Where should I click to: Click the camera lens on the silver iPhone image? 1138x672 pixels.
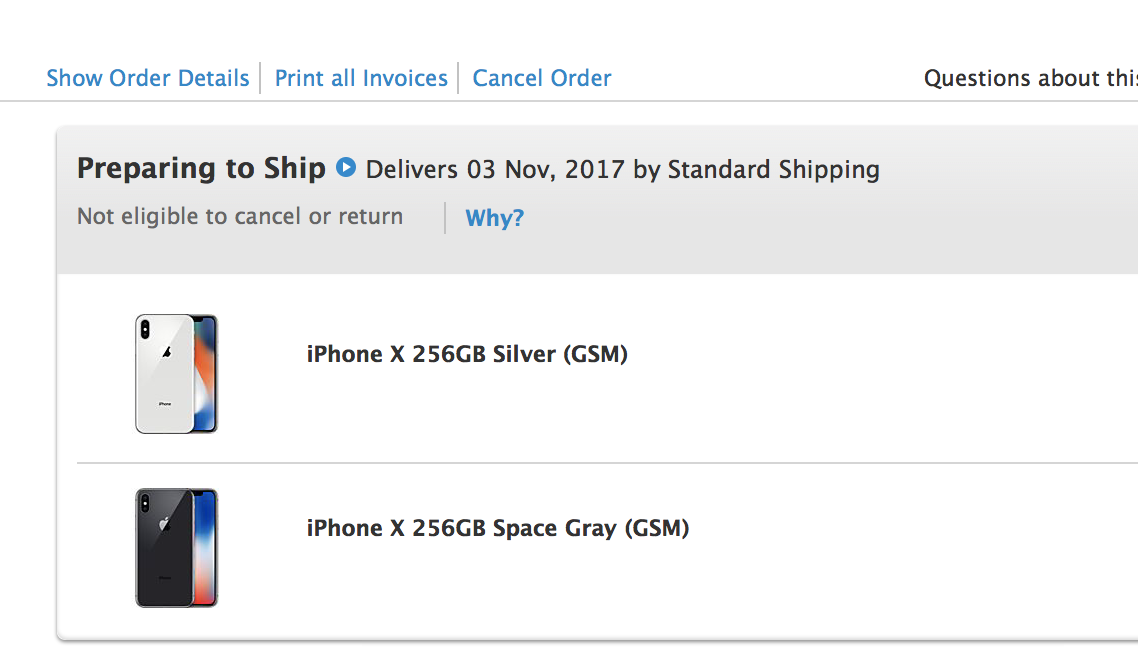coord(145,329)
